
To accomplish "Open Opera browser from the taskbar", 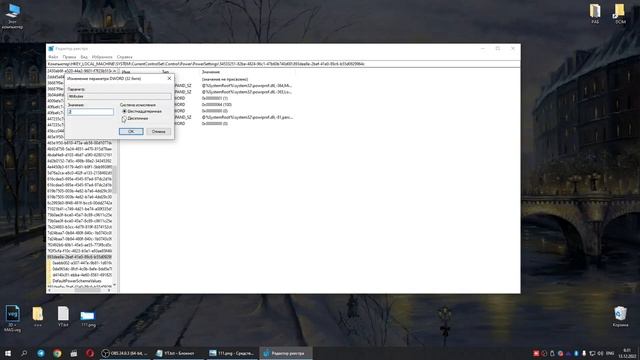I will tap(90, 353).
